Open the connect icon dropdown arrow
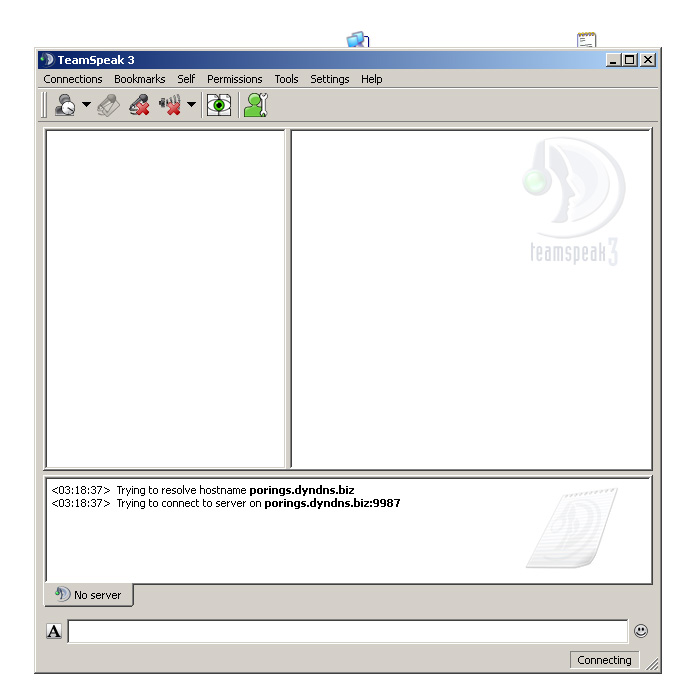This screenshot has width=700, height=700. pyautogui.click(x=87, y=104)
